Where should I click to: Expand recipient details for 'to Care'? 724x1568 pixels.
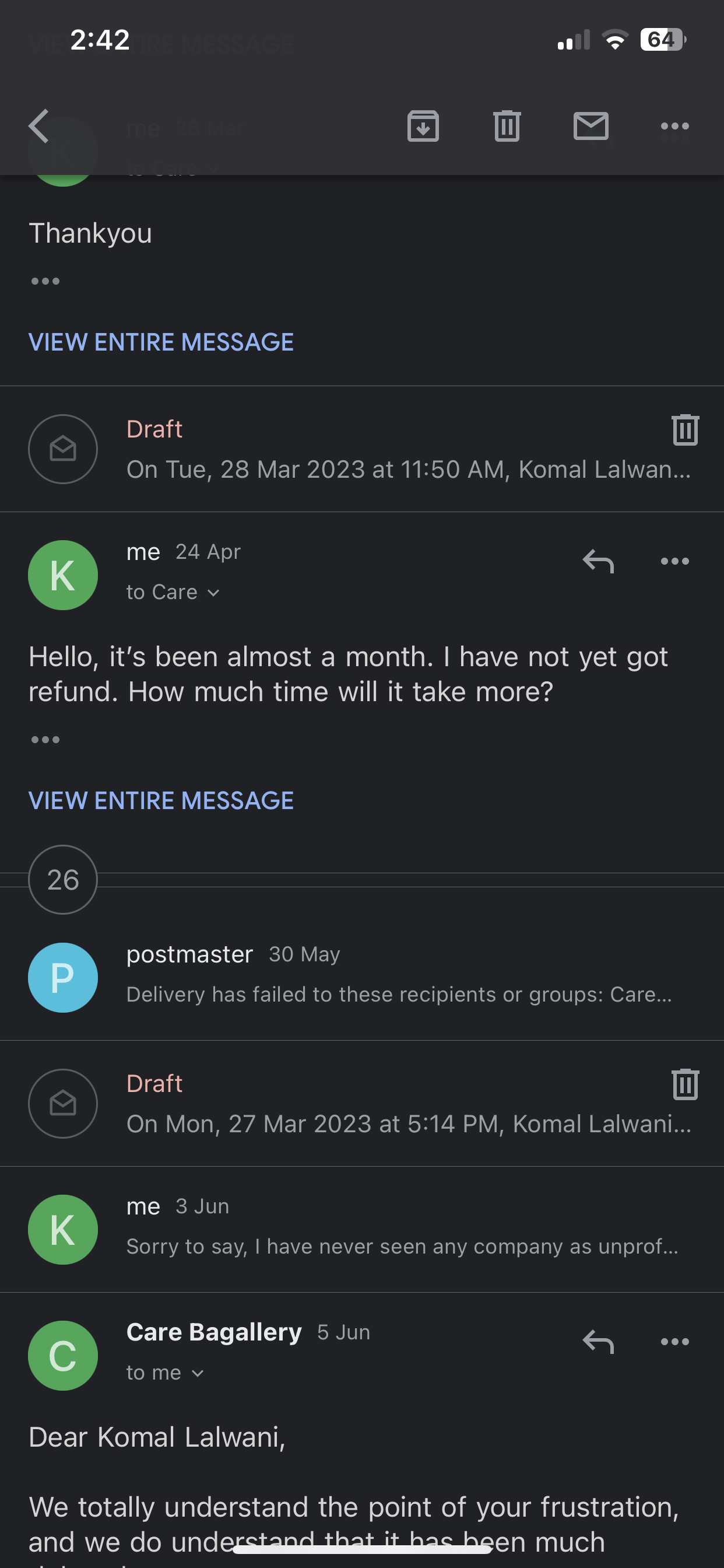point(173,592)
